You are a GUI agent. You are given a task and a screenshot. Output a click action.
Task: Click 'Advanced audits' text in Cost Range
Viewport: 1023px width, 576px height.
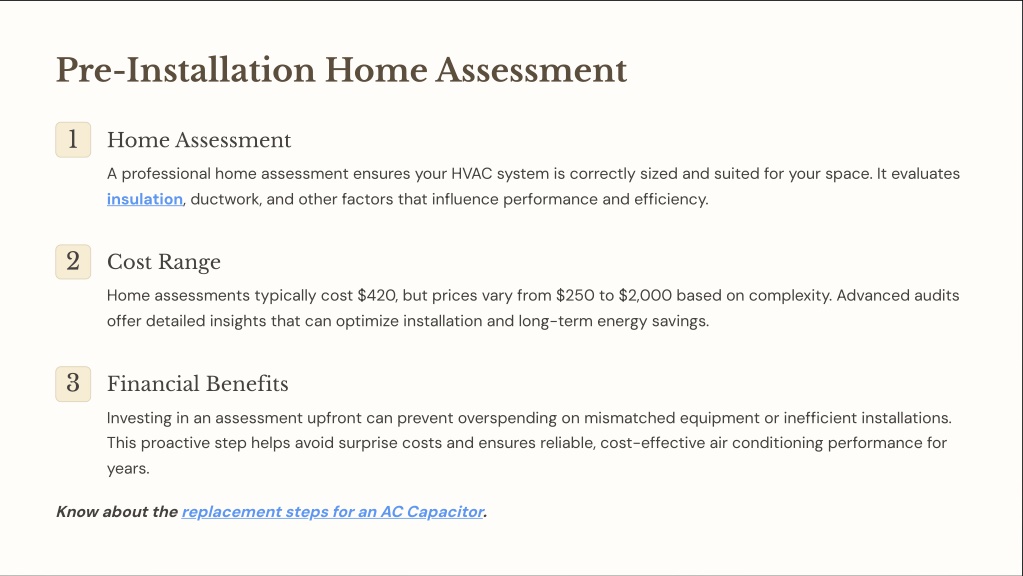(x=898, y=296)
